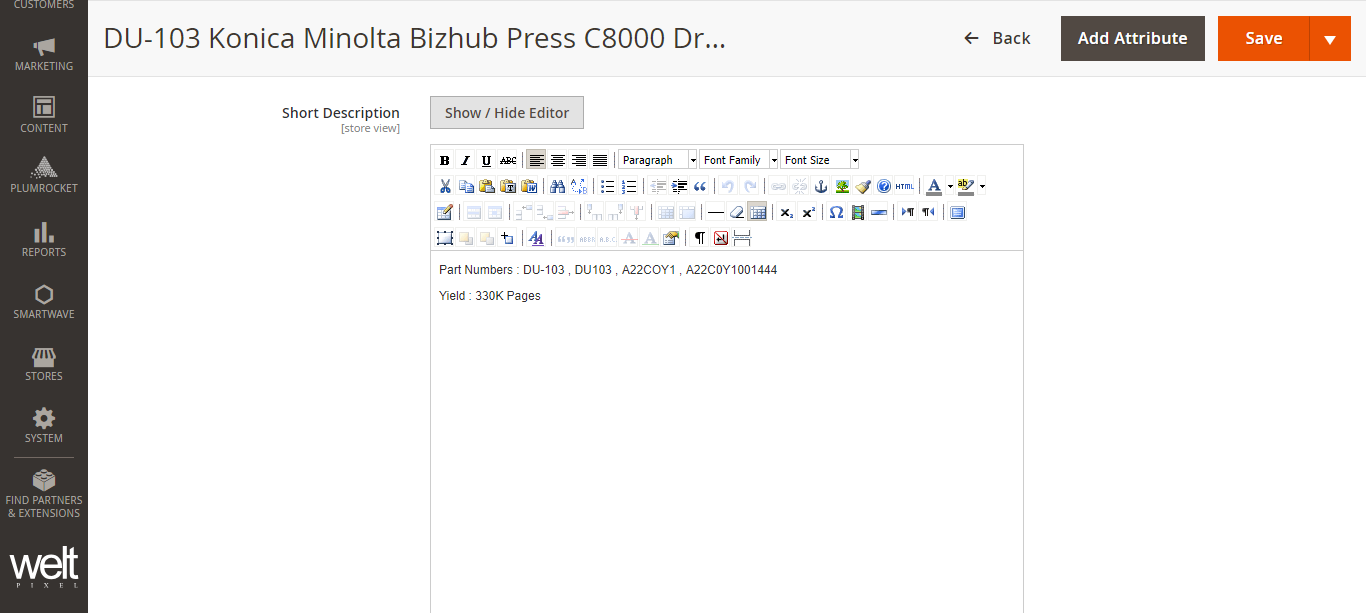Align text right

pyautogui.click(x=579, y=160)
